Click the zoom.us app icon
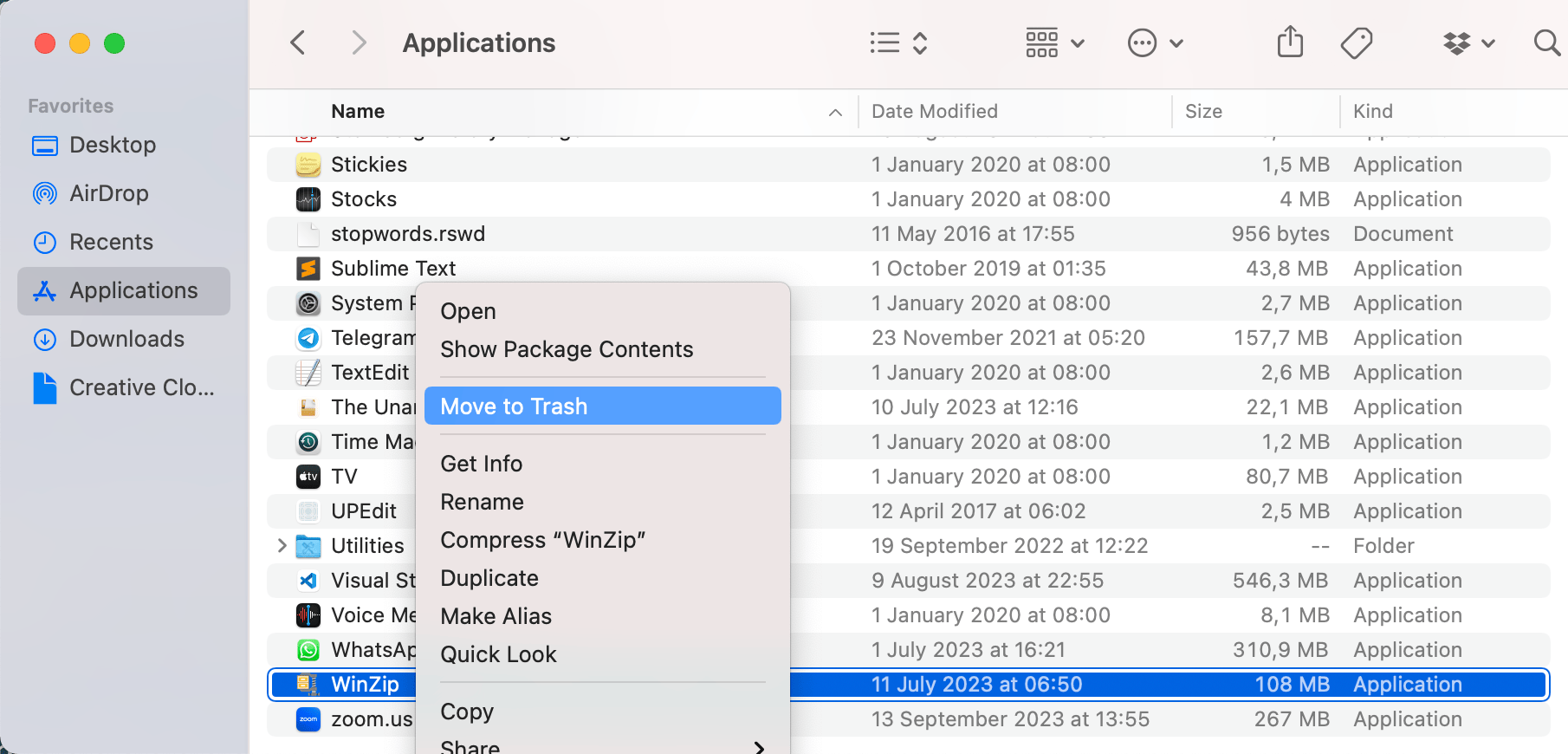Screen dimensions: 1568x754 pyautogui.click(x=308, y=719)
